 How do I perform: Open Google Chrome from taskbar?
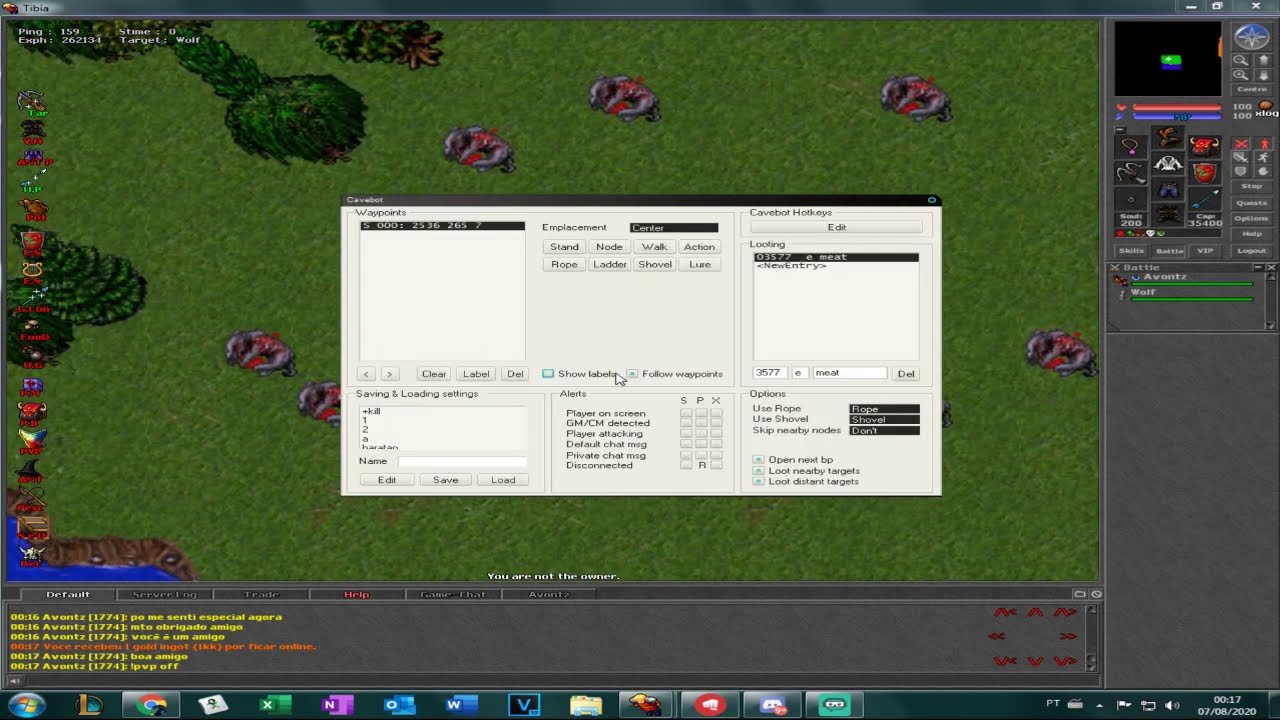tap(152, 705)
